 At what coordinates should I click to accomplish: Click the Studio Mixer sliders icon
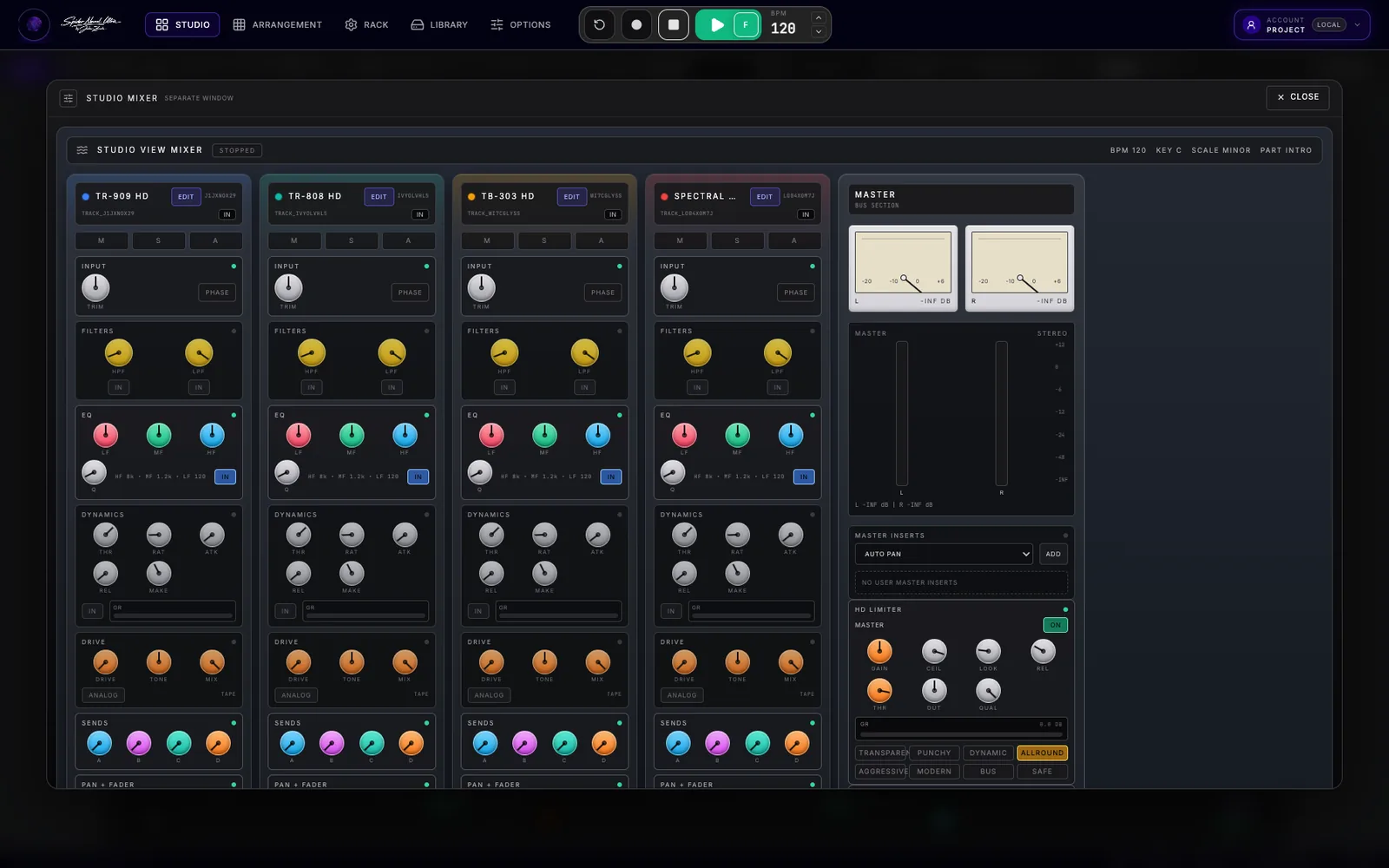coord(69,98)
